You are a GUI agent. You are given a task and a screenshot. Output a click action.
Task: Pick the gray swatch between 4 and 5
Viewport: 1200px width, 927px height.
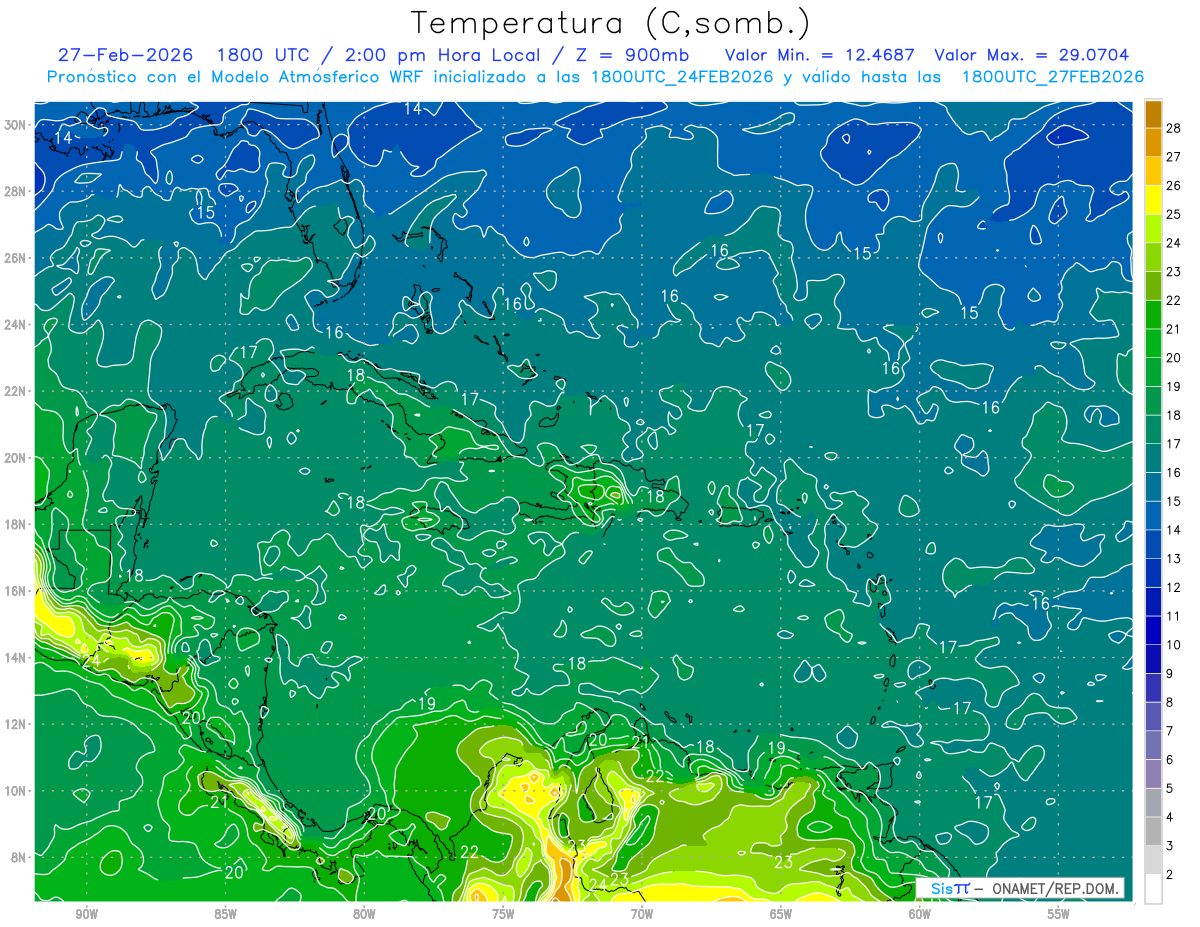tap(1153, 803)
